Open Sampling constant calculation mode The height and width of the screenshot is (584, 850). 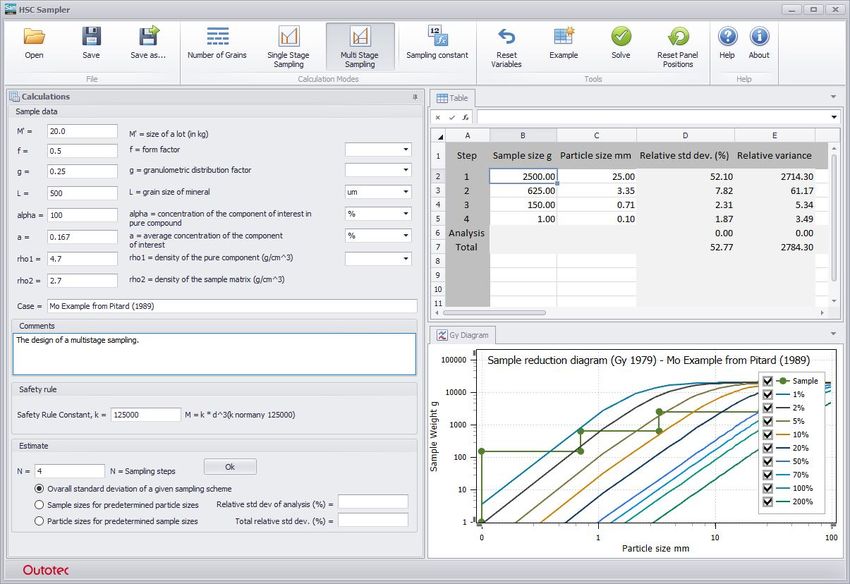[x=437, y=43]
